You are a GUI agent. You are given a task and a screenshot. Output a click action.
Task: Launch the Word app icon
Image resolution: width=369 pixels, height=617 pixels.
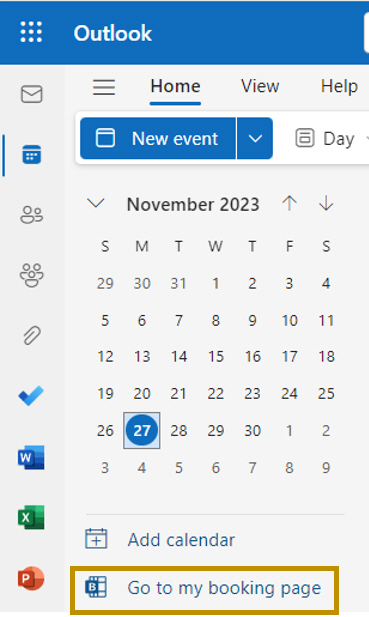pyautogui.click(x=31, y=457)
